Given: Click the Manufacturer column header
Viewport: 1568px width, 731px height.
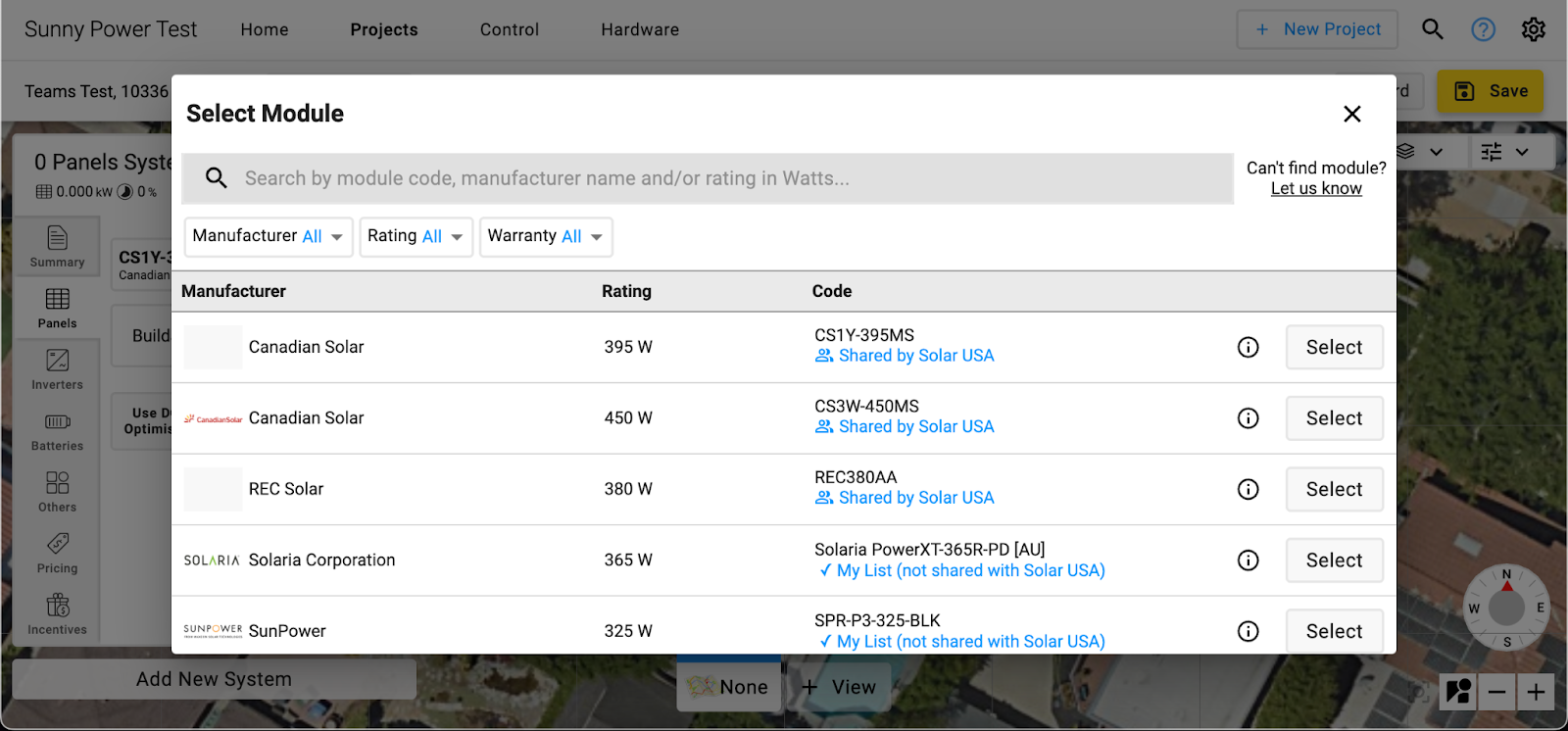Looking at the screenshot, I should [x=233, y=291].
